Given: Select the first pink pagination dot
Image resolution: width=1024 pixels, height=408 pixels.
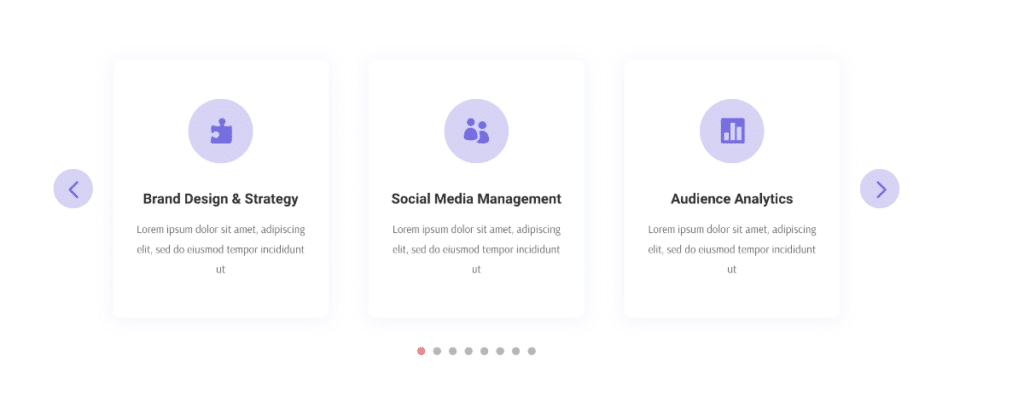Looking at the screenshot, I should coord(421,351).
